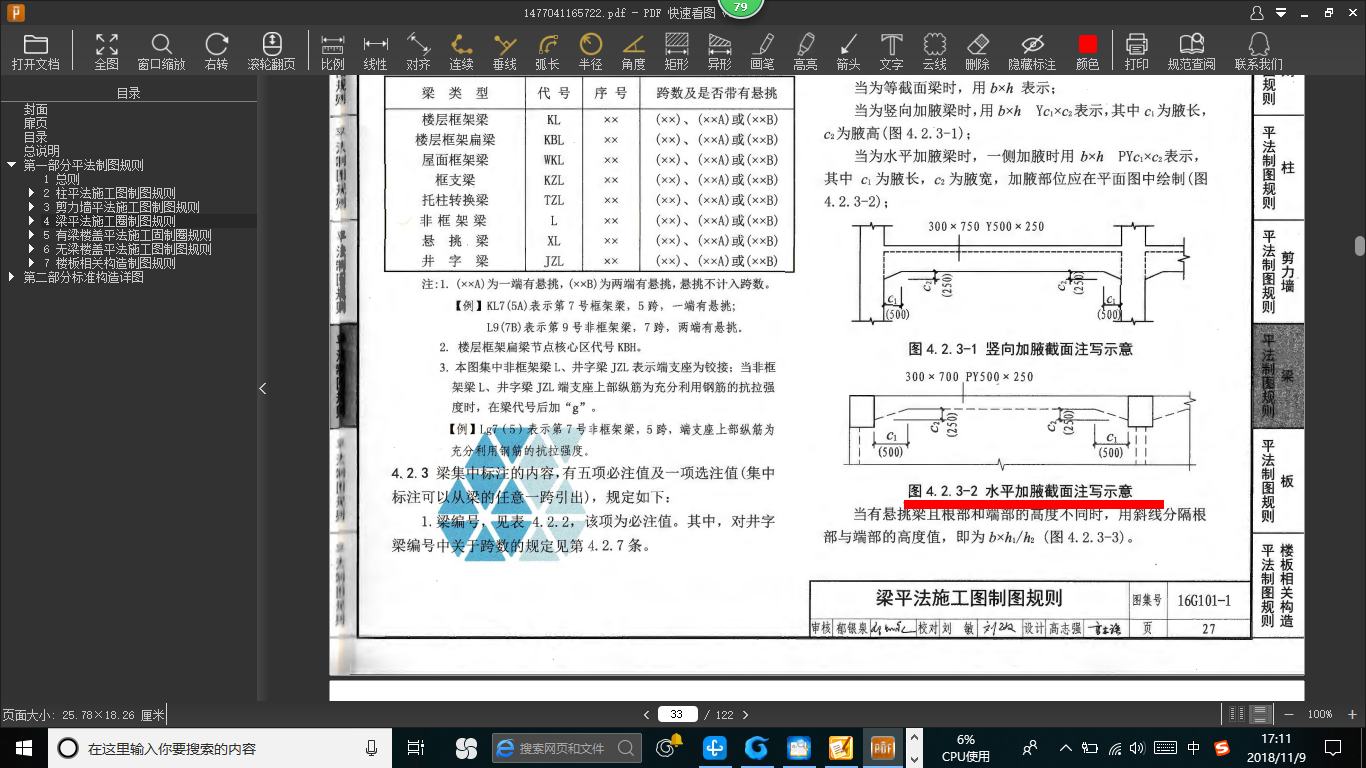The width and height of the screenshot is (1366, 768).
Task: Expand 第二部分标准构造详图 node
Action: tap(11, 277)
